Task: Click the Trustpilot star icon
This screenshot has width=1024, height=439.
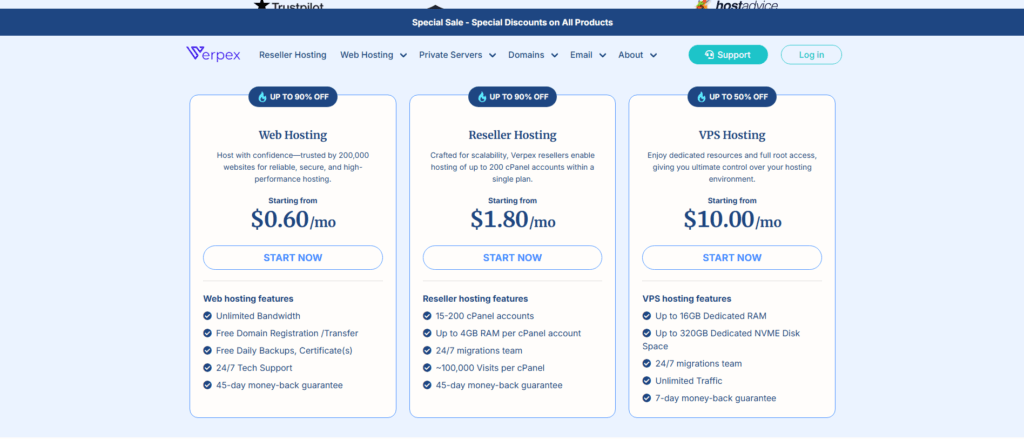Action: tap(262, 5)
